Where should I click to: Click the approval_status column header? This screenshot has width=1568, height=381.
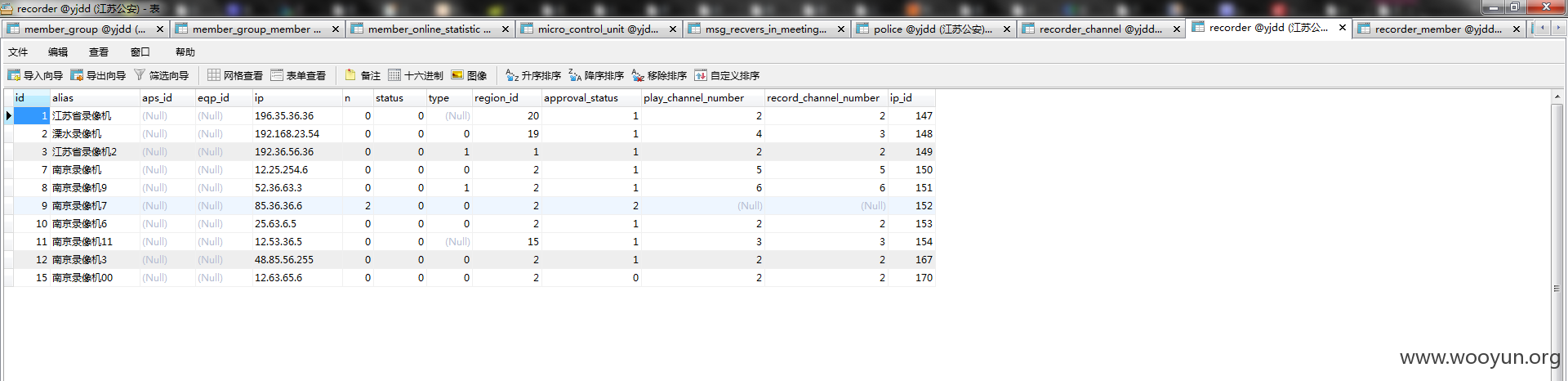tap(591, 97)
